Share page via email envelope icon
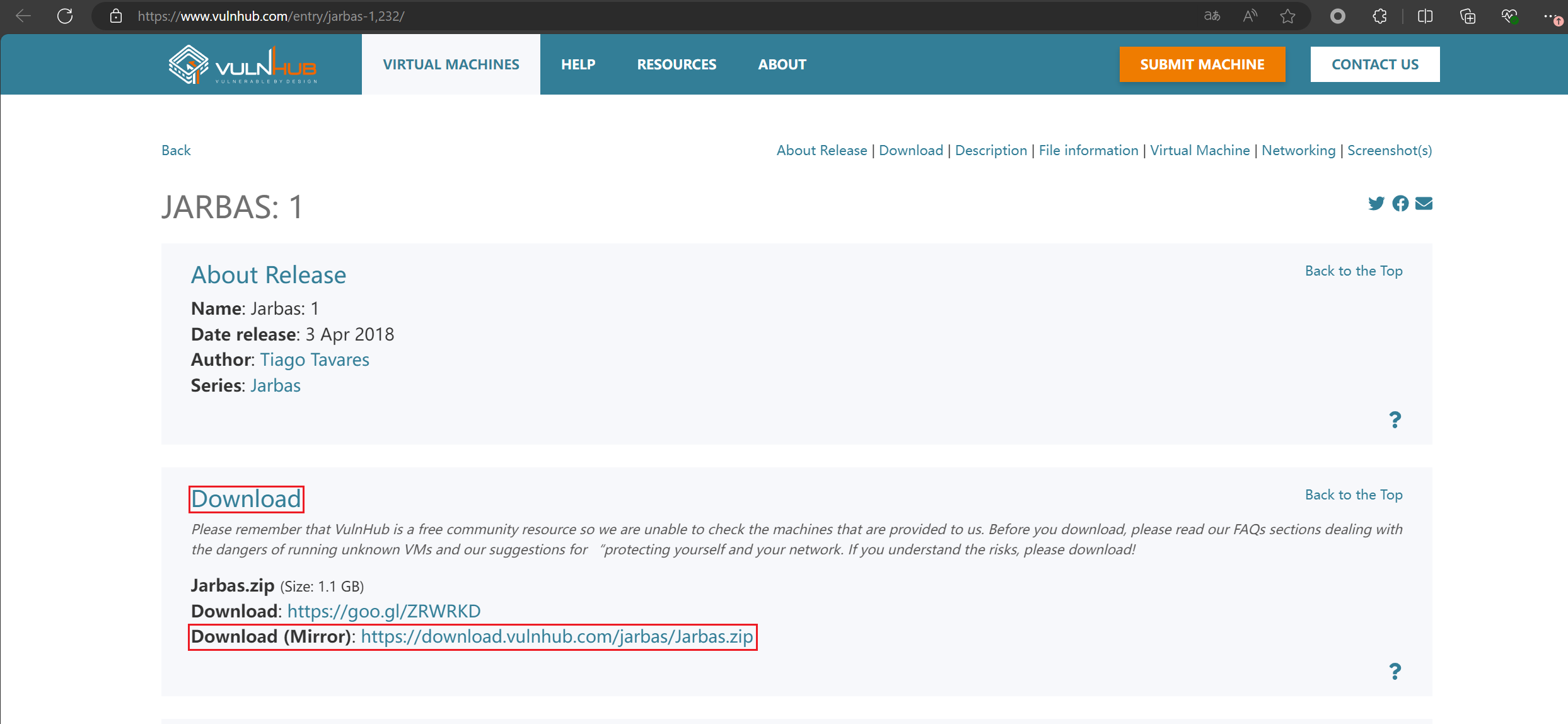This screenshot has height=724, width=1568. pos(1424,203)
